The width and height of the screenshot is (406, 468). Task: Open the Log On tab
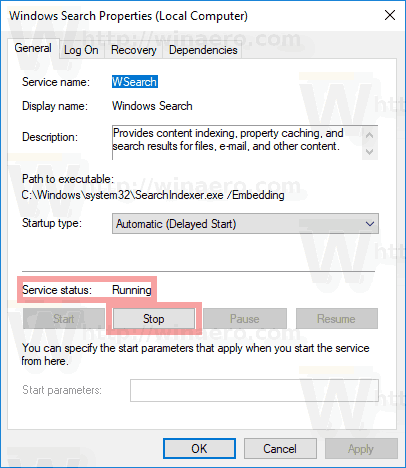pos(81,50)
